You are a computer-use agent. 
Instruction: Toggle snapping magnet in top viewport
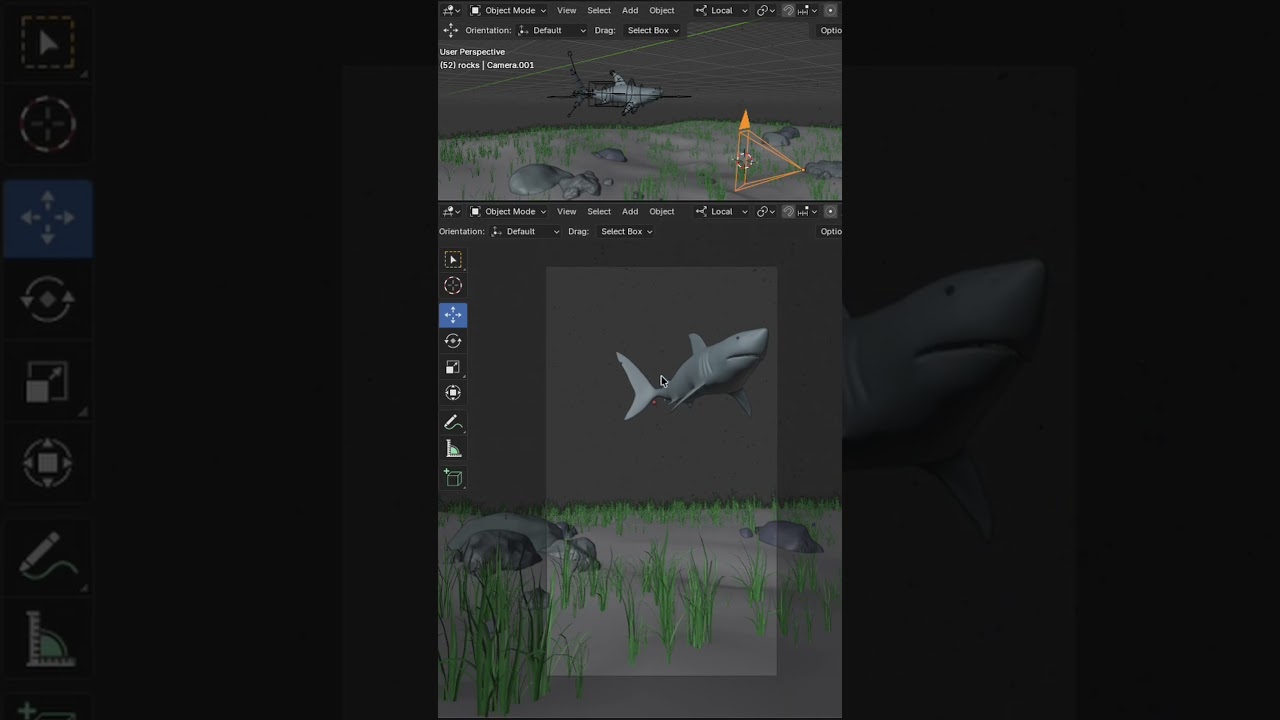(x=788, y=10)
